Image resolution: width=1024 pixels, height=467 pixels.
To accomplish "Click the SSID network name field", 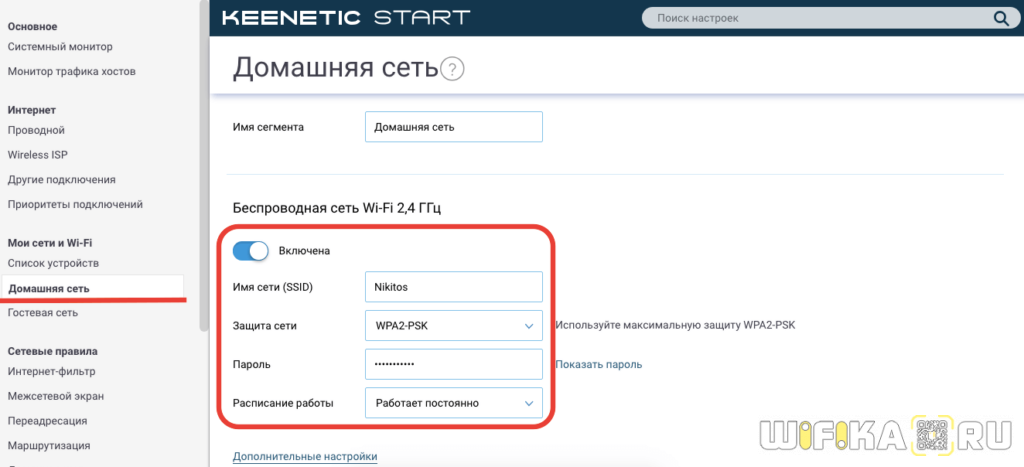I will click(453, 287).
